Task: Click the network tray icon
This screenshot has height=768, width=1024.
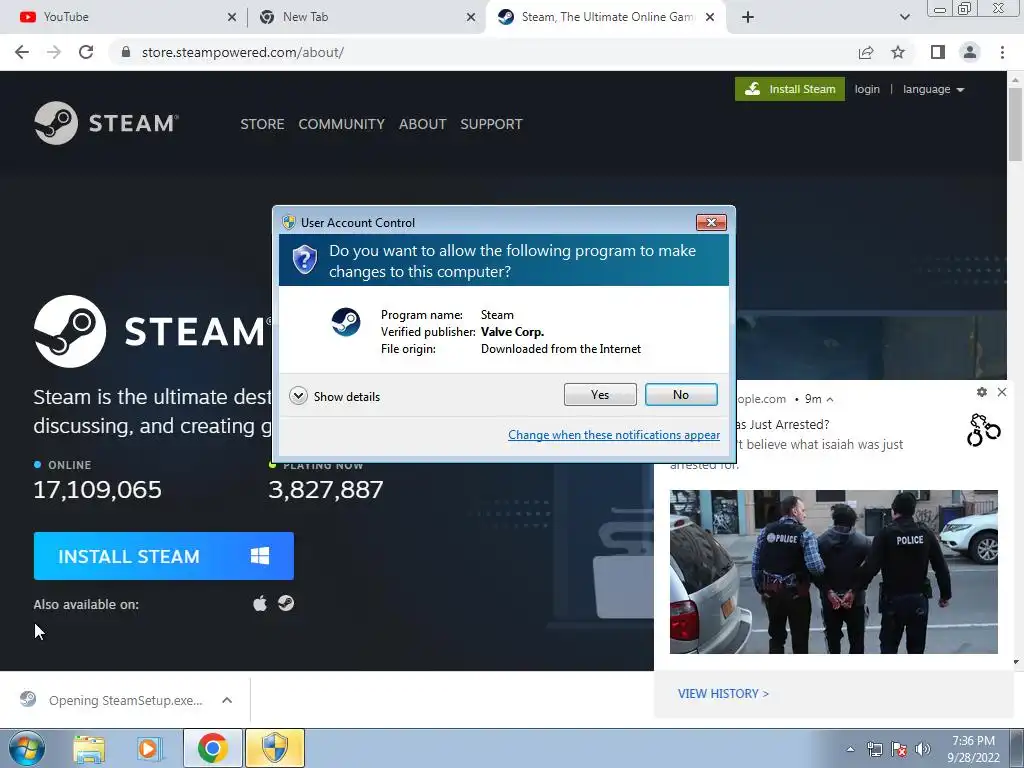Action: (x=874, y=750)
